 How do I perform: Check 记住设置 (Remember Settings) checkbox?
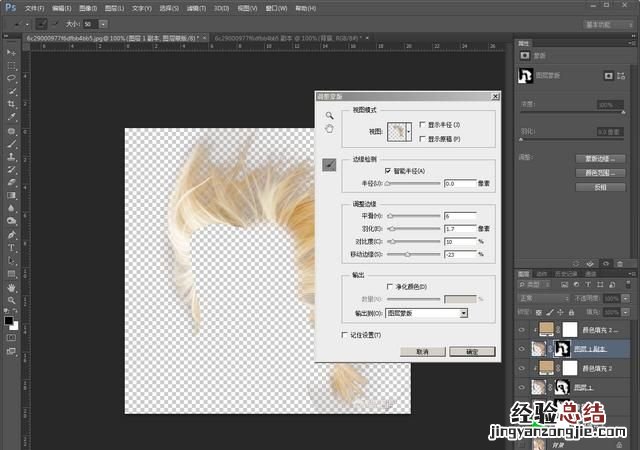pyautogui.click(x=344, y=335)
